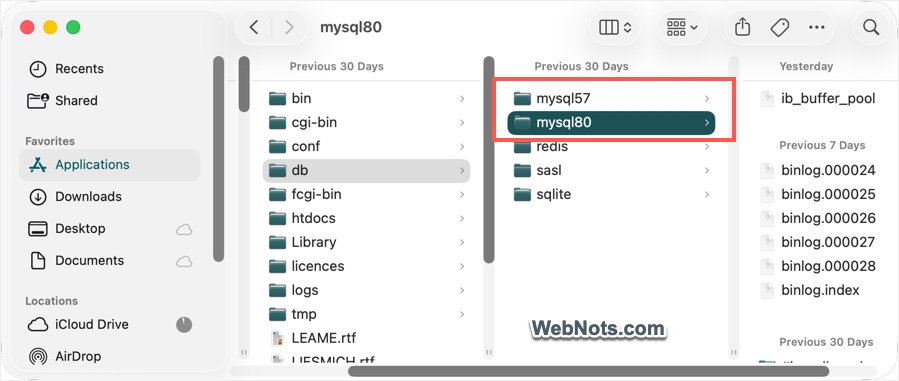Open Downloads in the sidebar
The image size is (899, 381).
[109, 197]
